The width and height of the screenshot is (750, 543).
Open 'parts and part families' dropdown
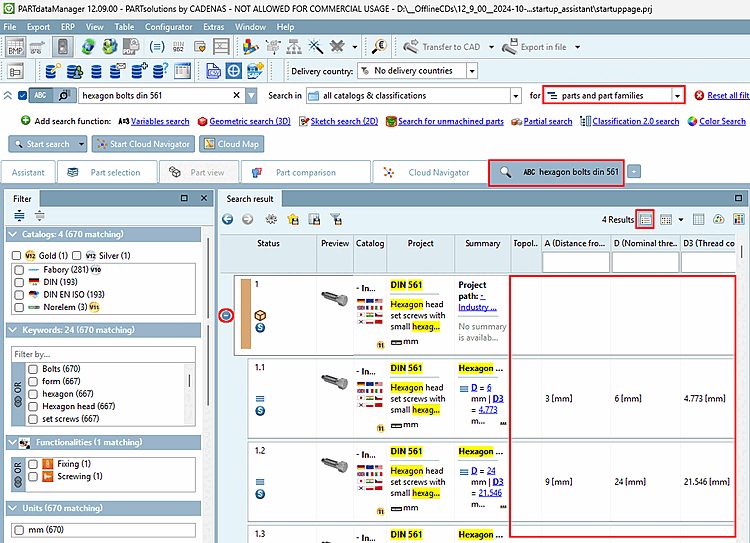(677, 96)
